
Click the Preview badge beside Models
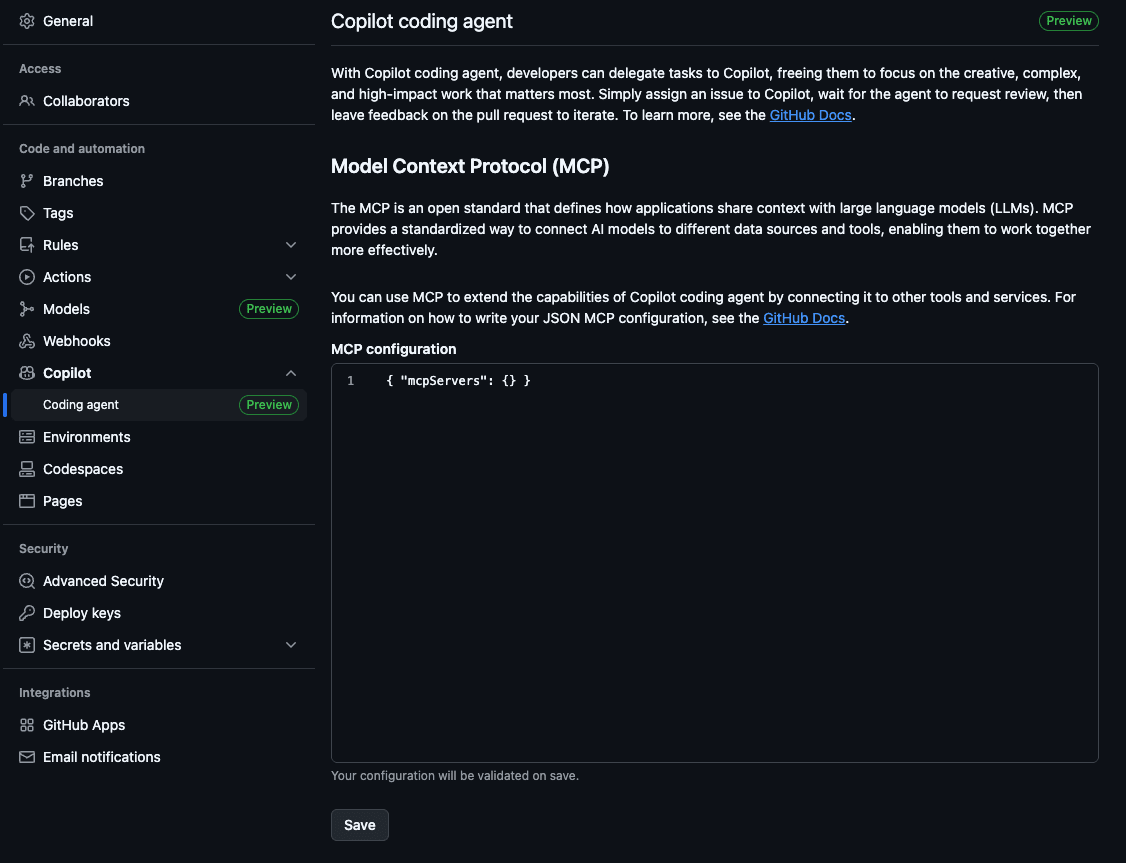click(x=269, y=309)
